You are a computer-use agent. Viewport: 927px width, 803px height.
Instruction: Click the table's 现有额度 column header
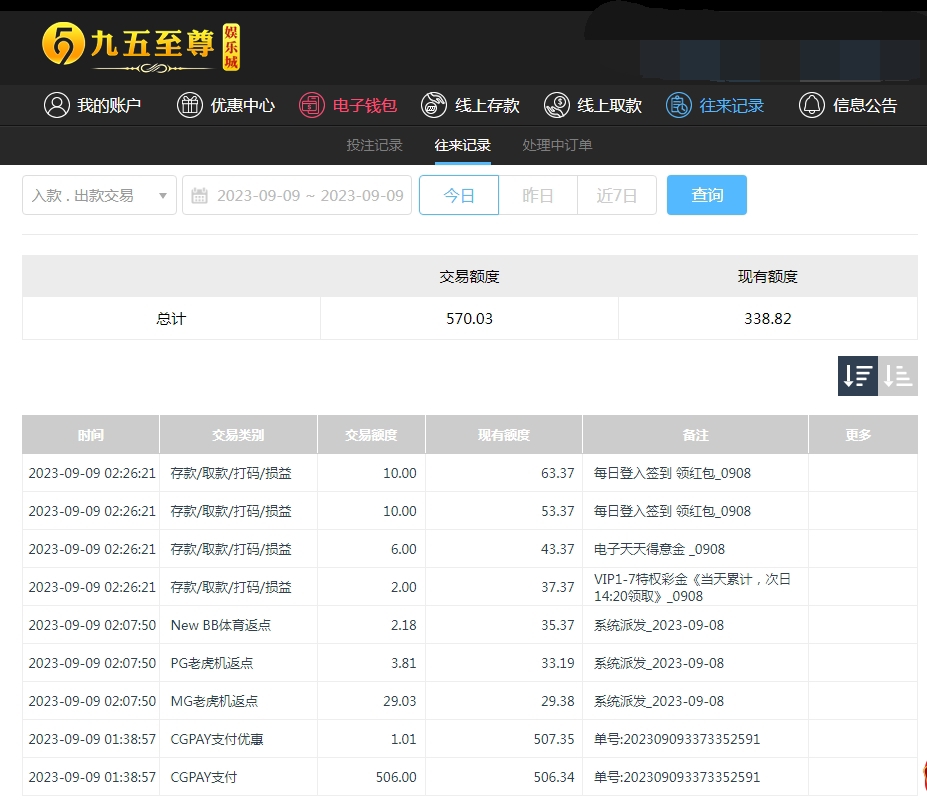pyautogui.click(x=504, y=435)
